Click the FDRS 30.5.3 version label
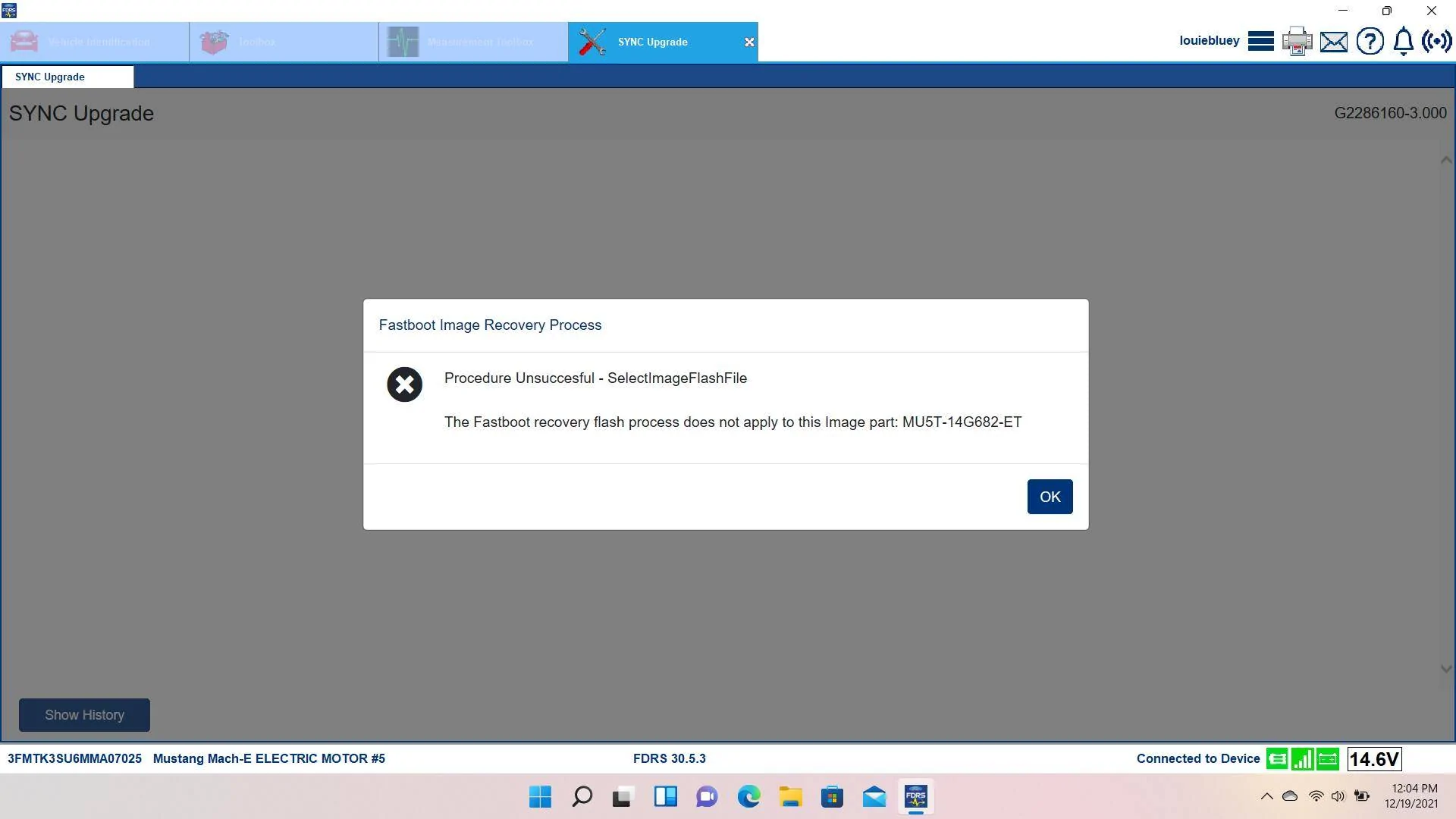Screen dimensions: 1456x819 coord(669,758)
